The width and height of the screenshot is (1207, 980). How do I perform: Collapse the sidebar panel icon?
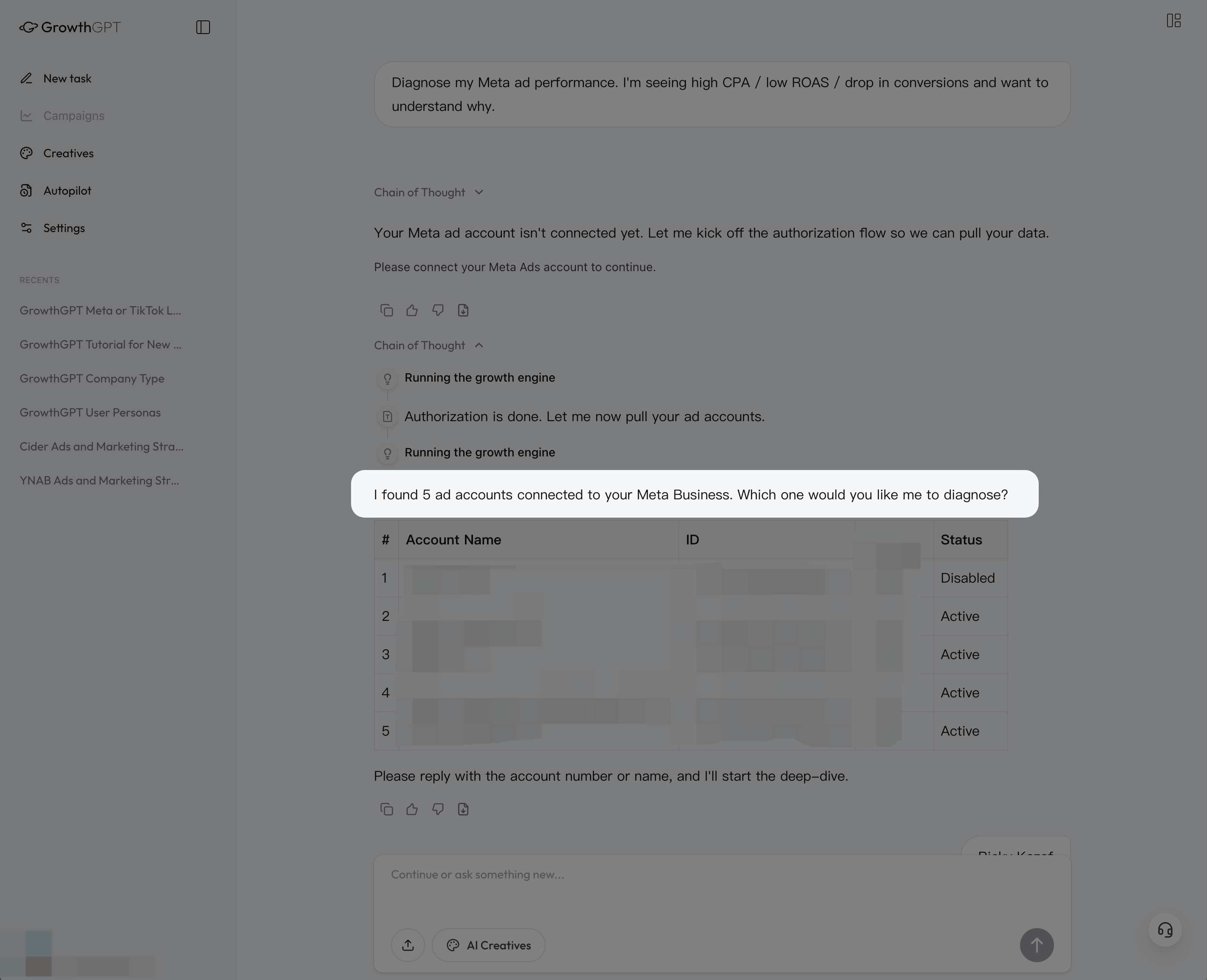[203, 27]
